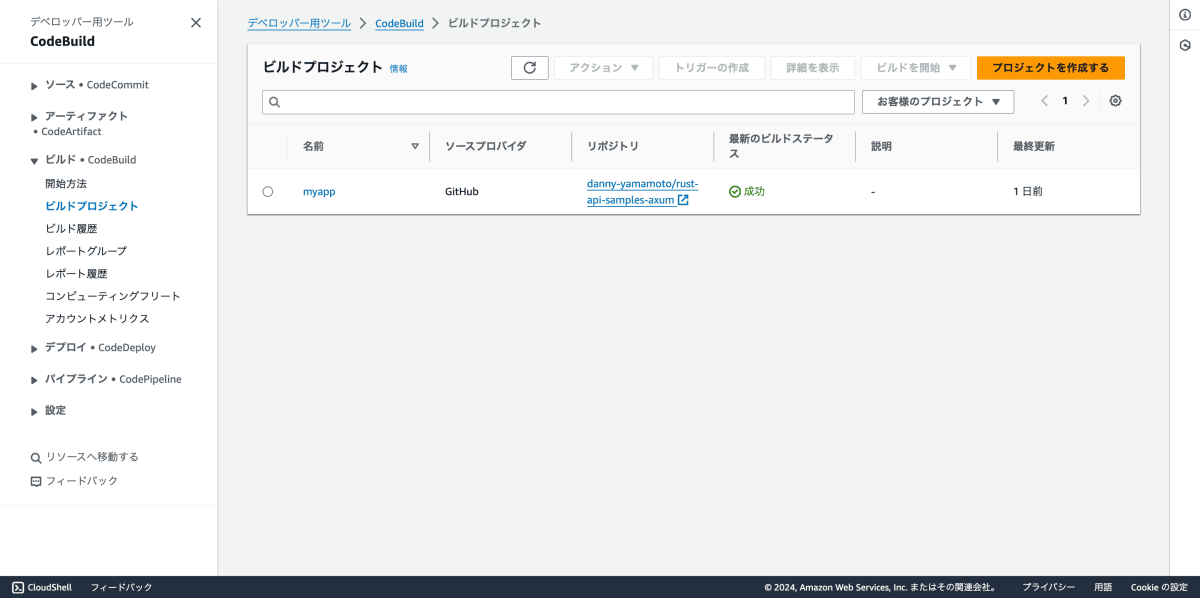Click the 最新のビルドステータス column header
Viewport: 1200px width, 598px height.
pyautogui.click(x=781, y=146)
